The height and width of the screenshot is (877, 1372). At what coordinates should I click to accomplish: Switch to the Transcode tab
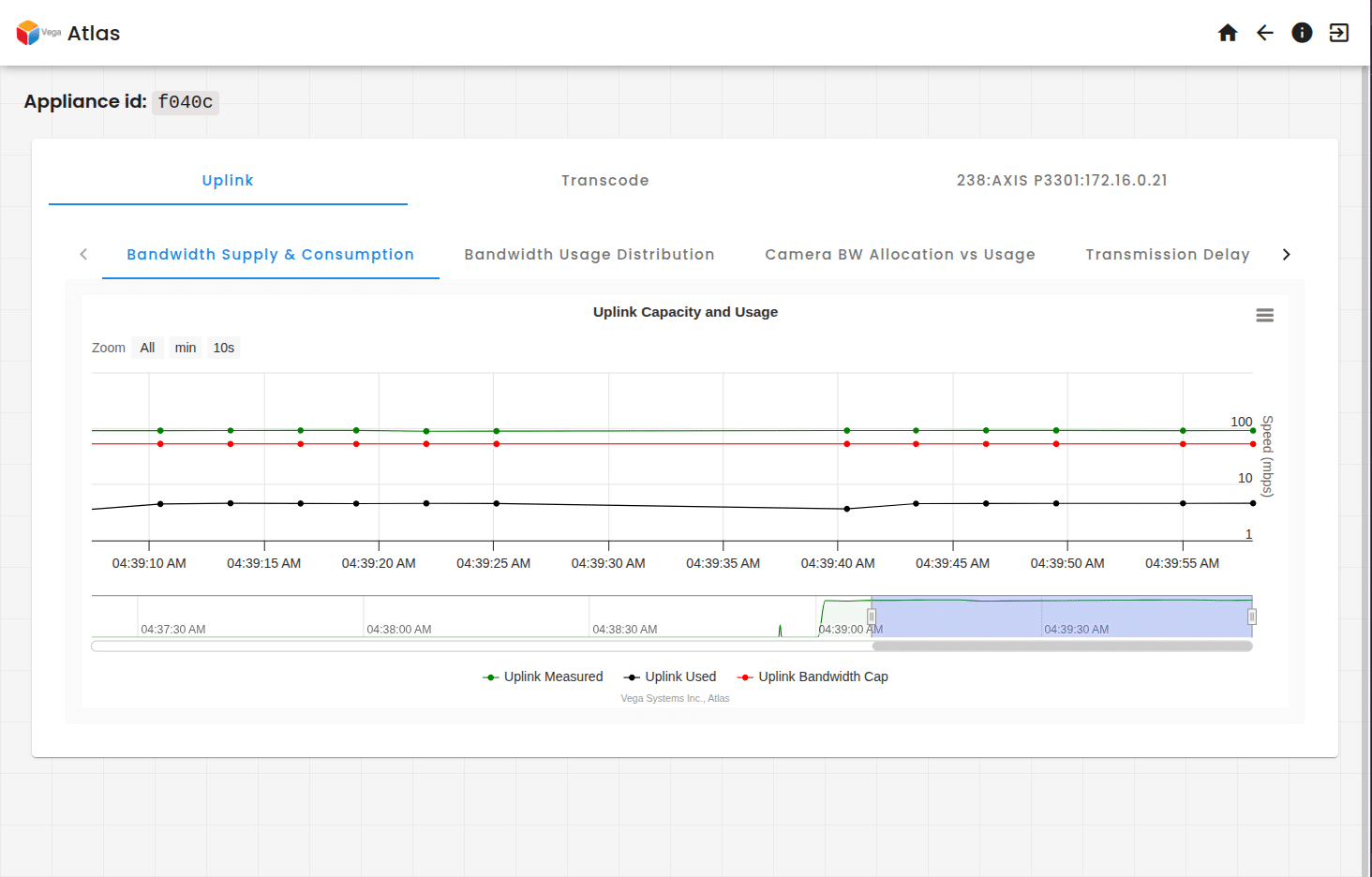604,180
